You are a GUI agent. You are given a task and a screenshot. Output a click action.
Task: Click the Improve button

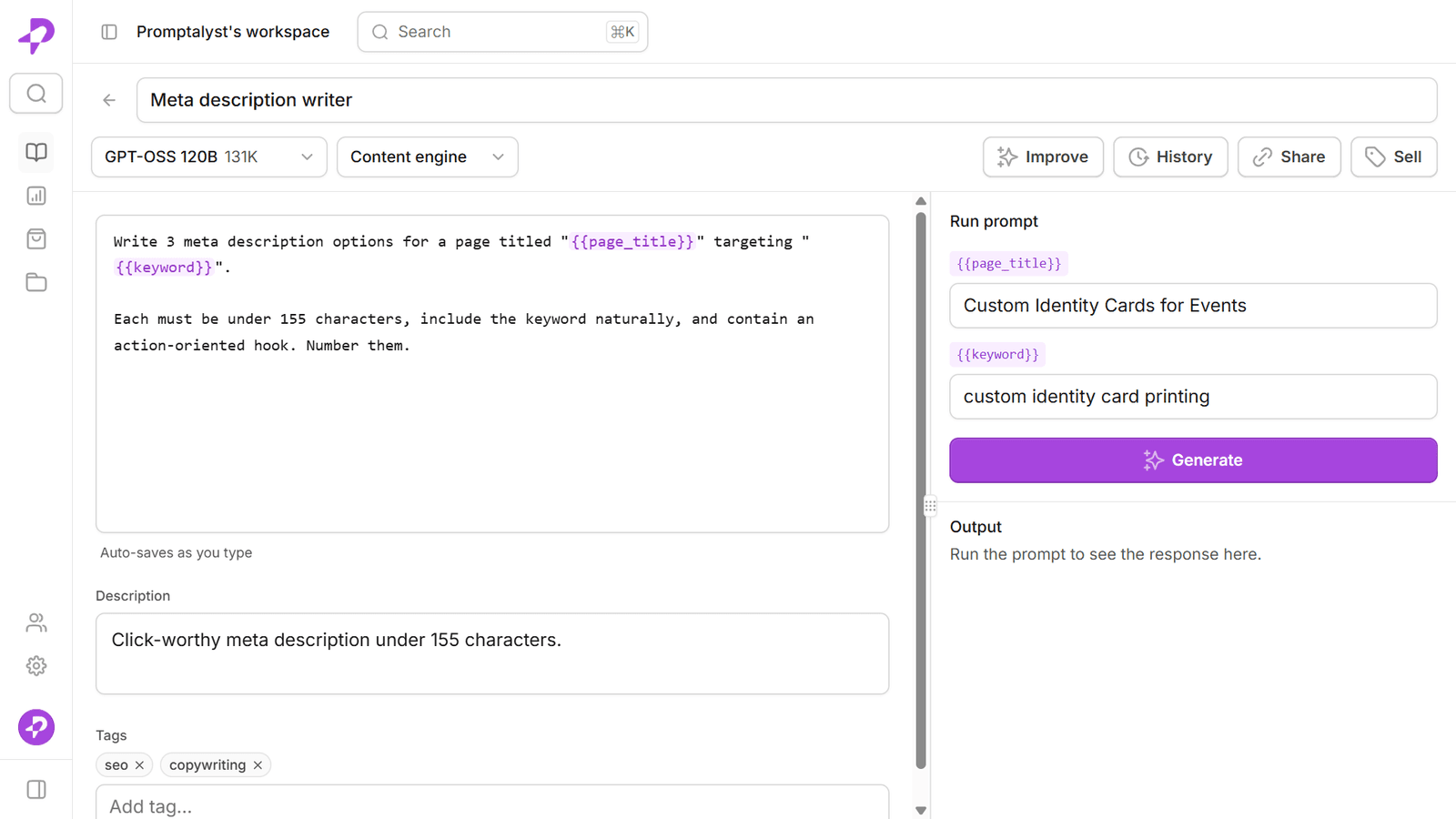click(1043, 157)
